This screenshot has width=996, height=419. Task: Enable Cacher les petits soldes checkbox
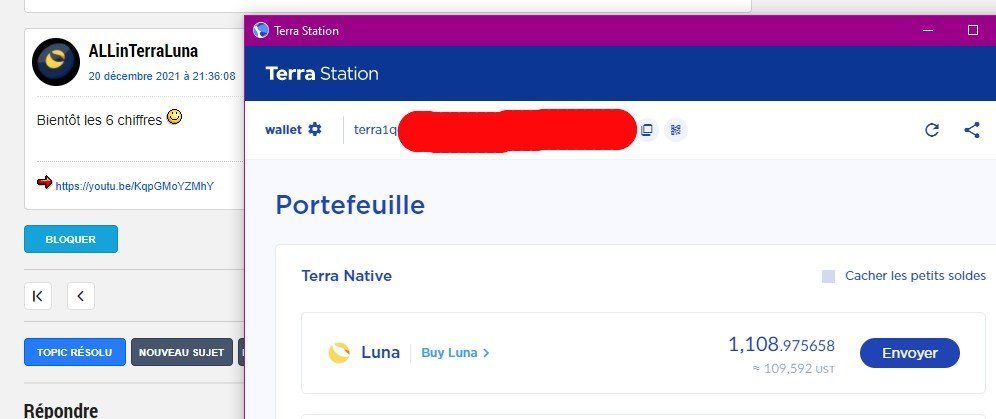tap(828, 276)
